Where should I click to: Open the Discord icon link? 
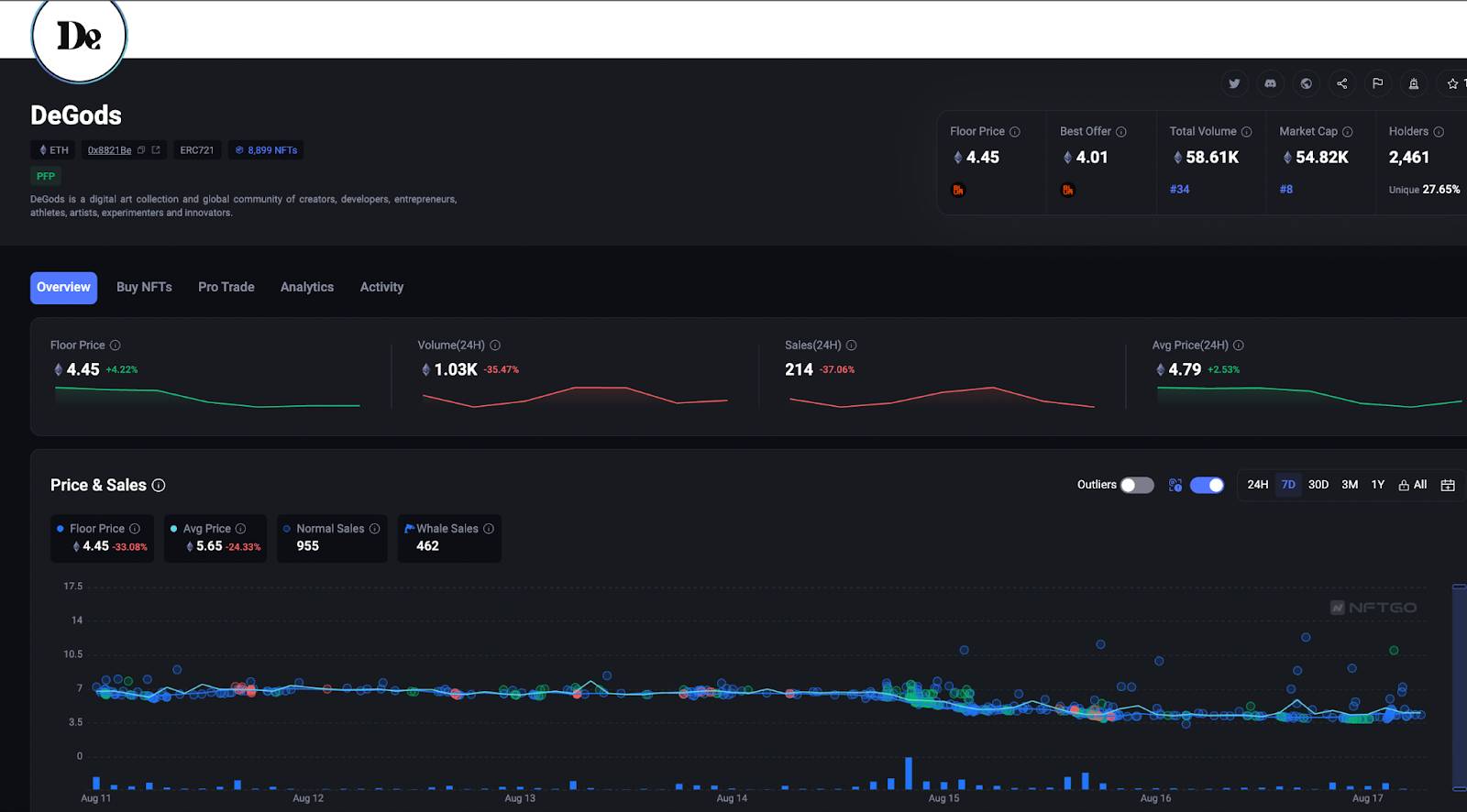tap(1270, 83)
